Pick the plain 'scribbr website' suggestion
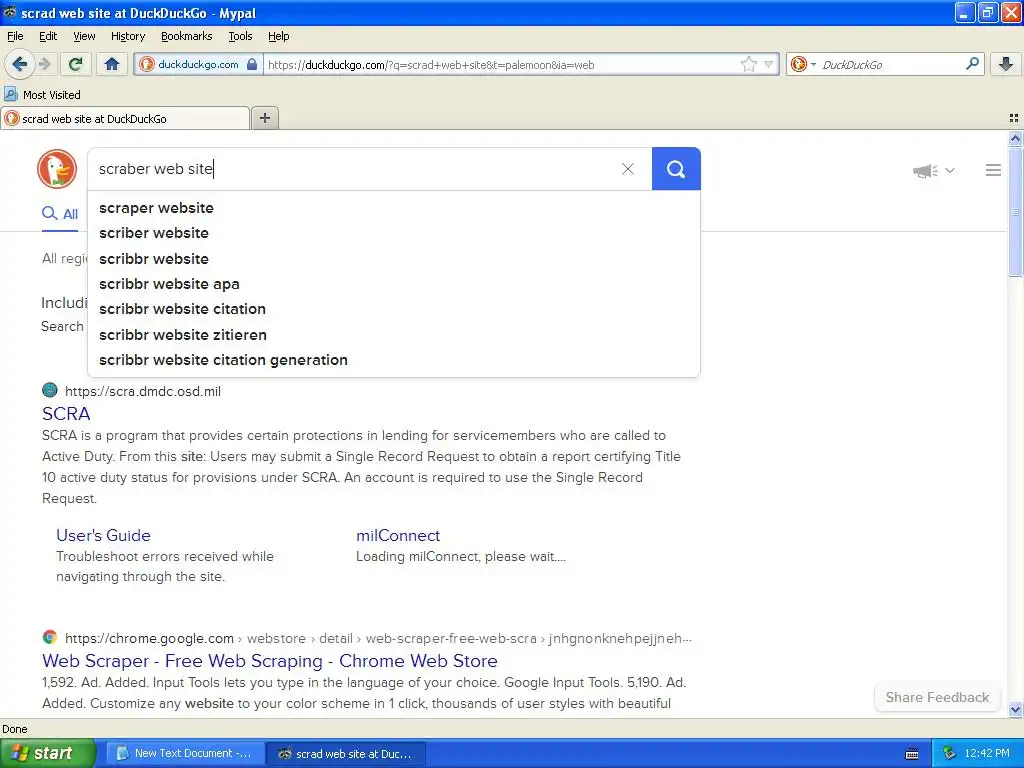The width and height of the screenshot is (1024, 768). pyautogui.click(x=393, y=259)
